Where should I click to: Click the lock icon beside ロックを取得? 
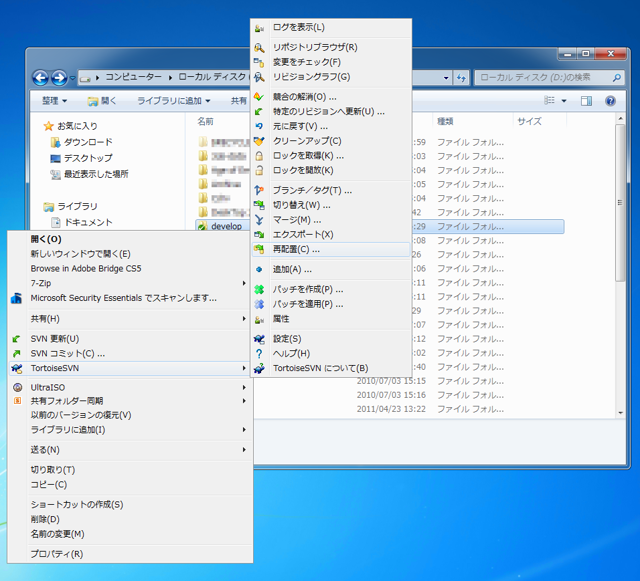(x=259, y=156)
